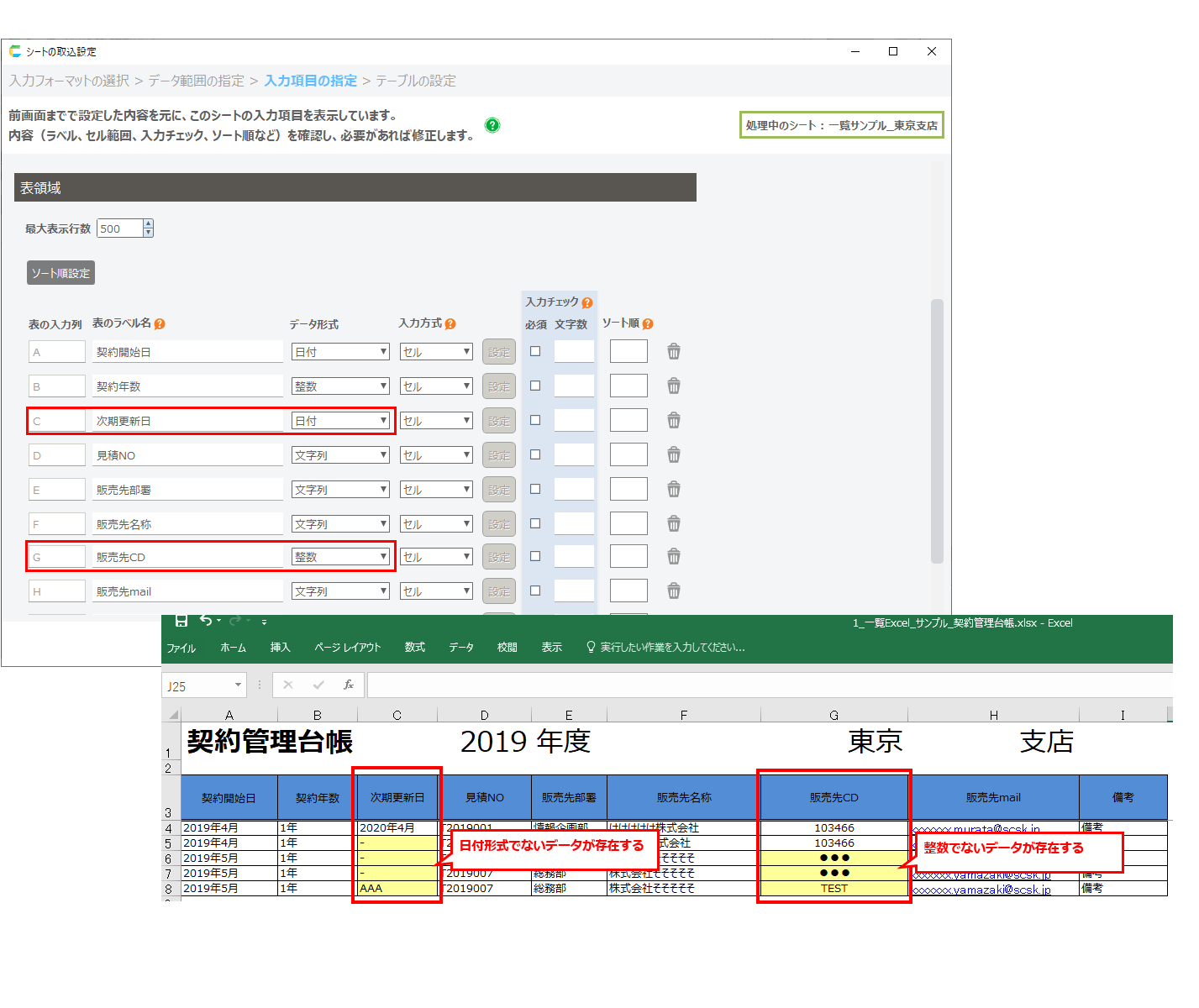Remove 販売先CD row using trash icon
Screen dimensions: 1199x1008
(673, 557)
